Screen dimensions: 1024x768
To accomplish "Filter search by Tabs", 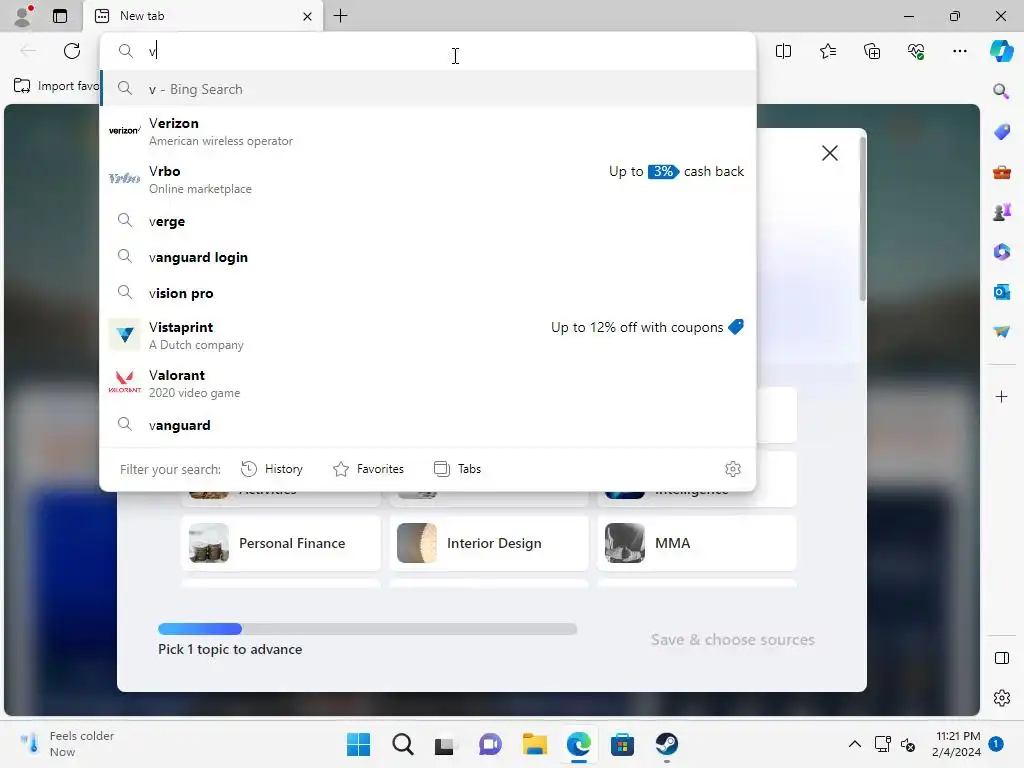I will [x=457, y=469].
